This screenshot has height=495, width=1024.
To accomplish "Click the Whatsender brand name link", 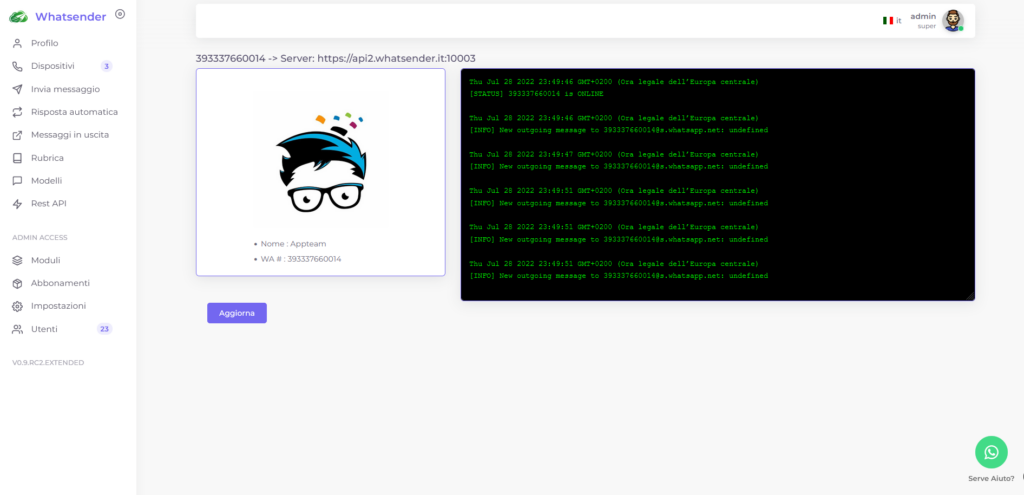I will [71, 17].
